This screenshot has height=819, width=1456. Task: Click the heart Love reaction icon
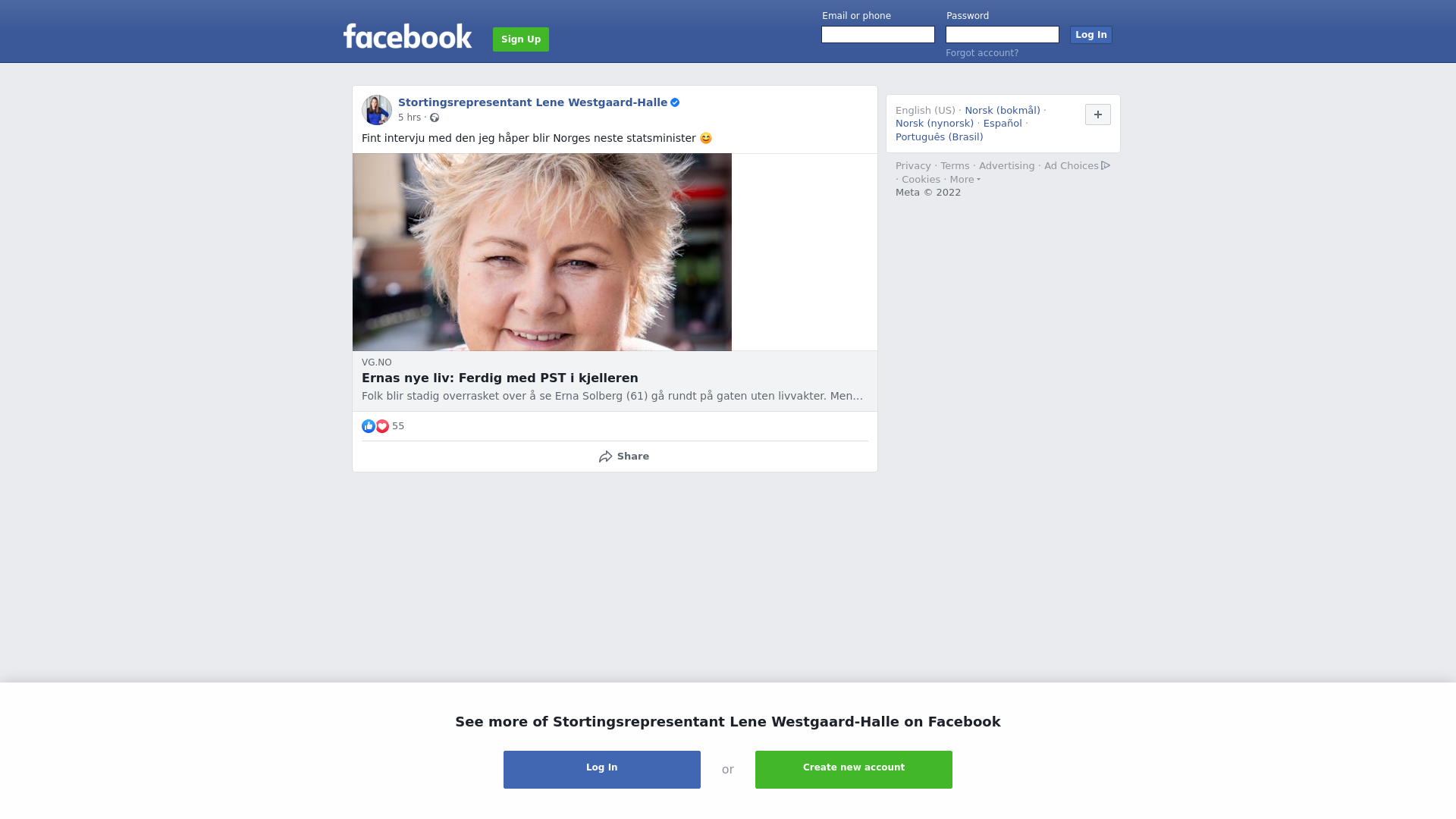tap(382, 426)
